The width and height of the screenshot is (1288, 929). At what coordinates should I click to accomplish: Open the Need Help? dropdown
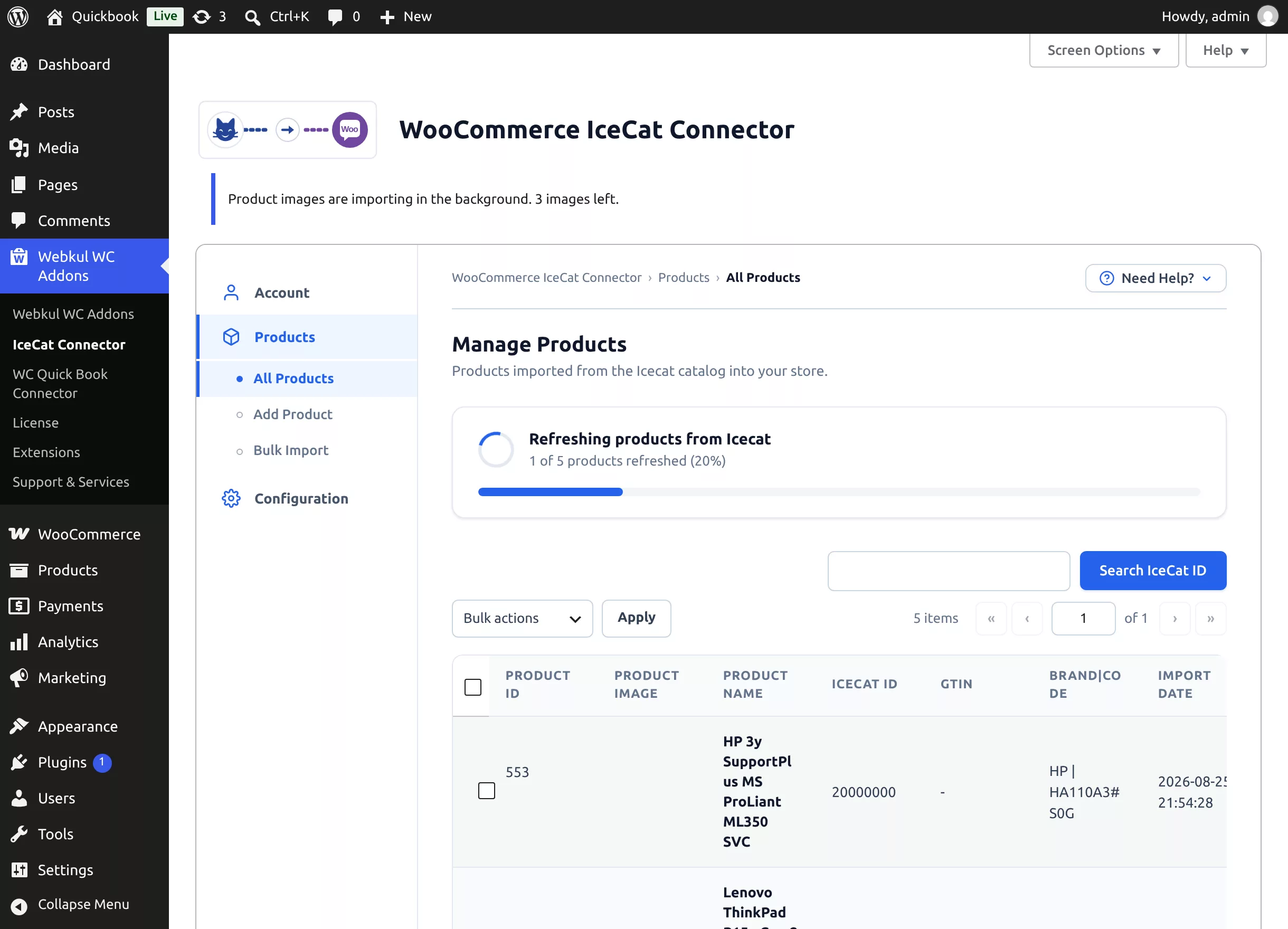[1155, 278]
